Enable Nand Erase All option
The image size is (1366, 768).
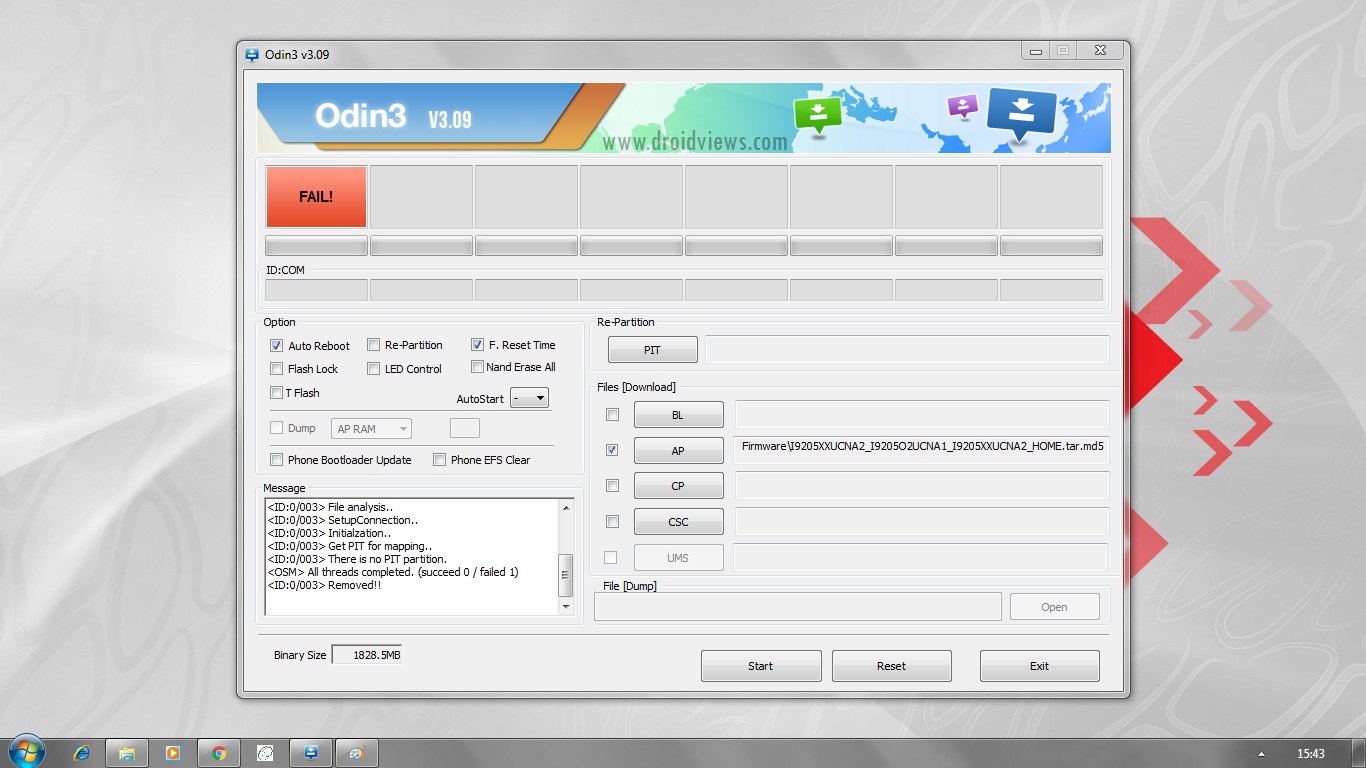[x=477, y=367]
